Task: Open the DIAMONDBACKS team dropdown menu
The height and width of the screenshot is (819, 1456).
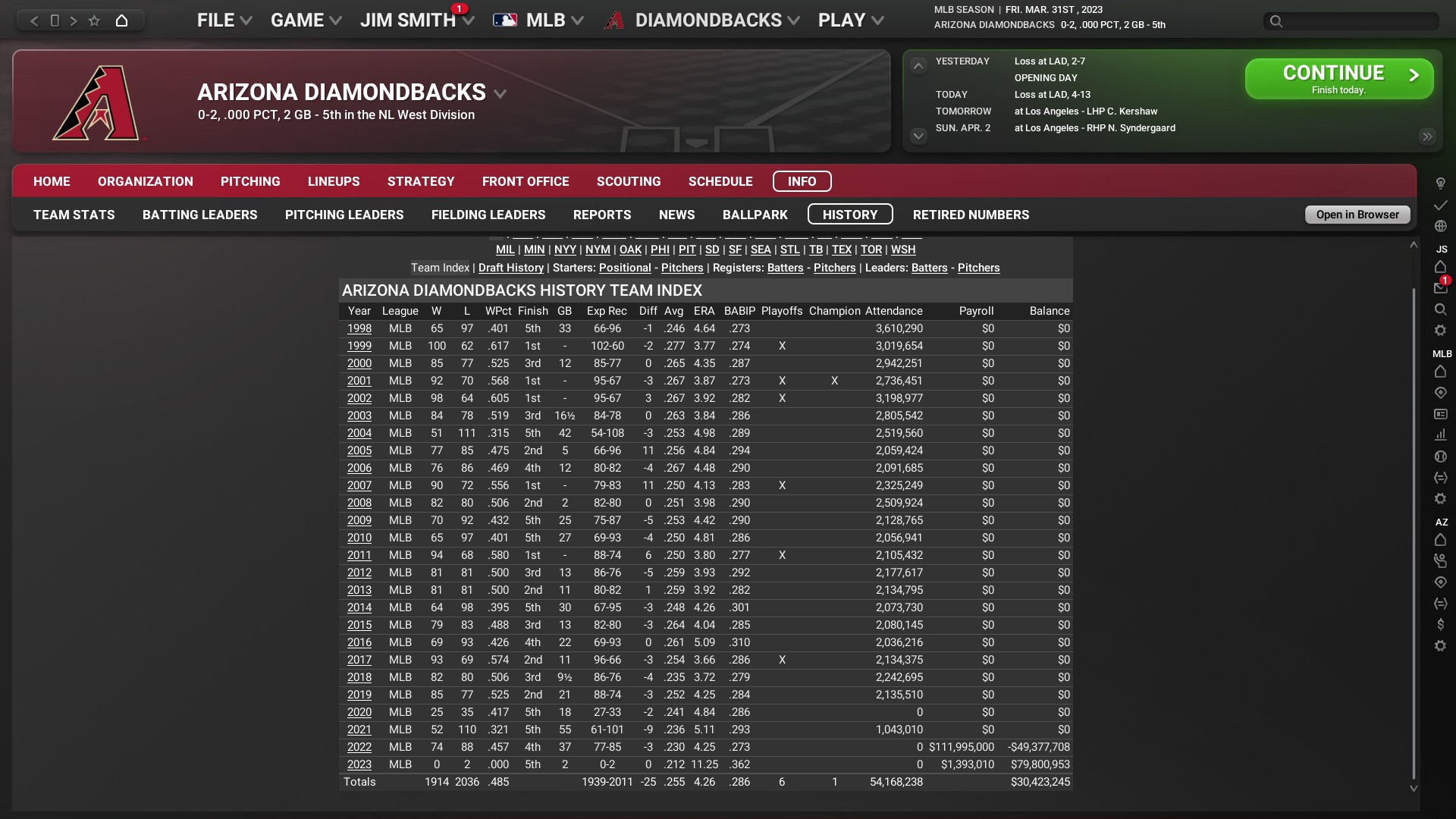Action: [x=702, y=20]
